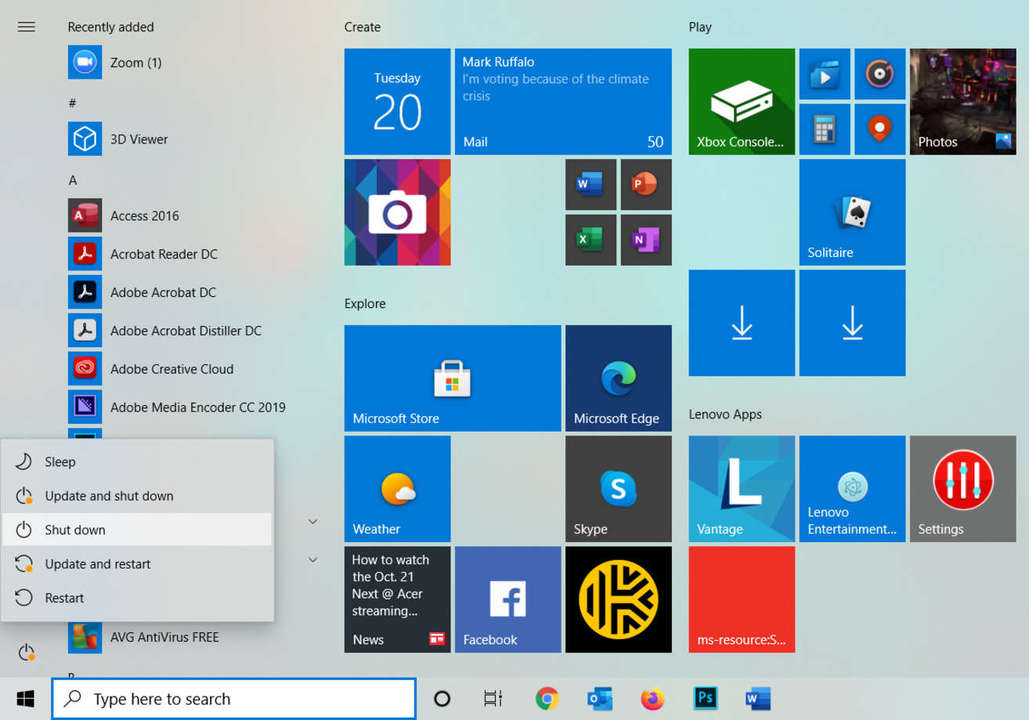1029x720 pixels.
Task: Open the colorful Camera tile
Action: coord(398,212)
